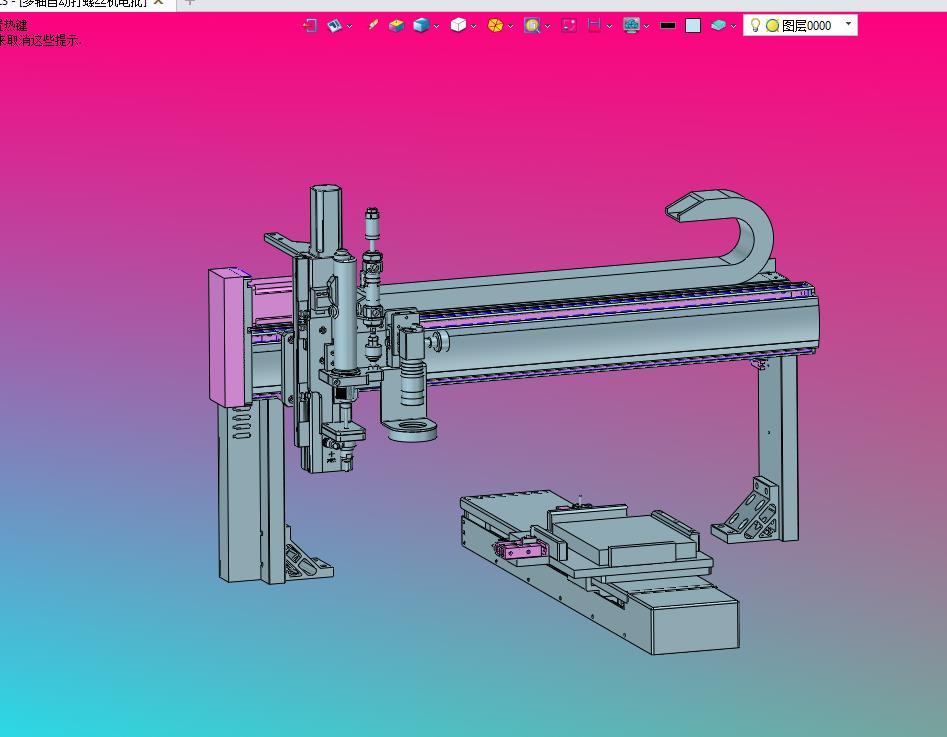Viewport: 947px width, 737px height.
Task: Click the orange faceted render icon
Action: [x=495, y=25]
